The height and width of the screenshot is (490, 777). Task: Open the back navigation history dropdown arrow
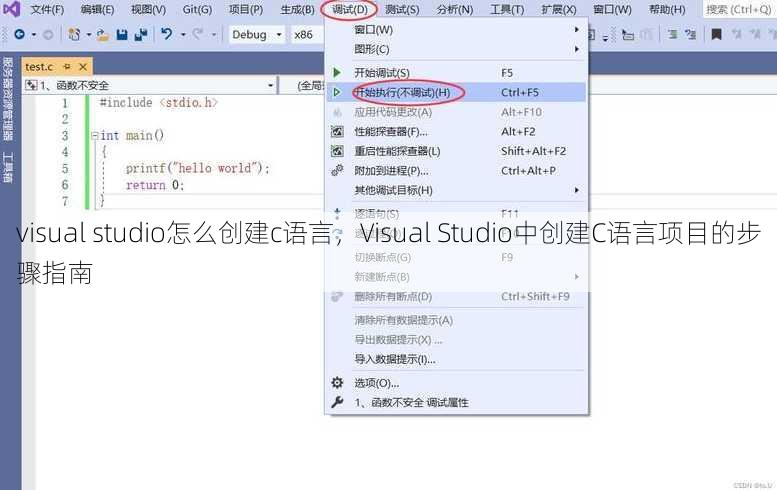point(34,35)
